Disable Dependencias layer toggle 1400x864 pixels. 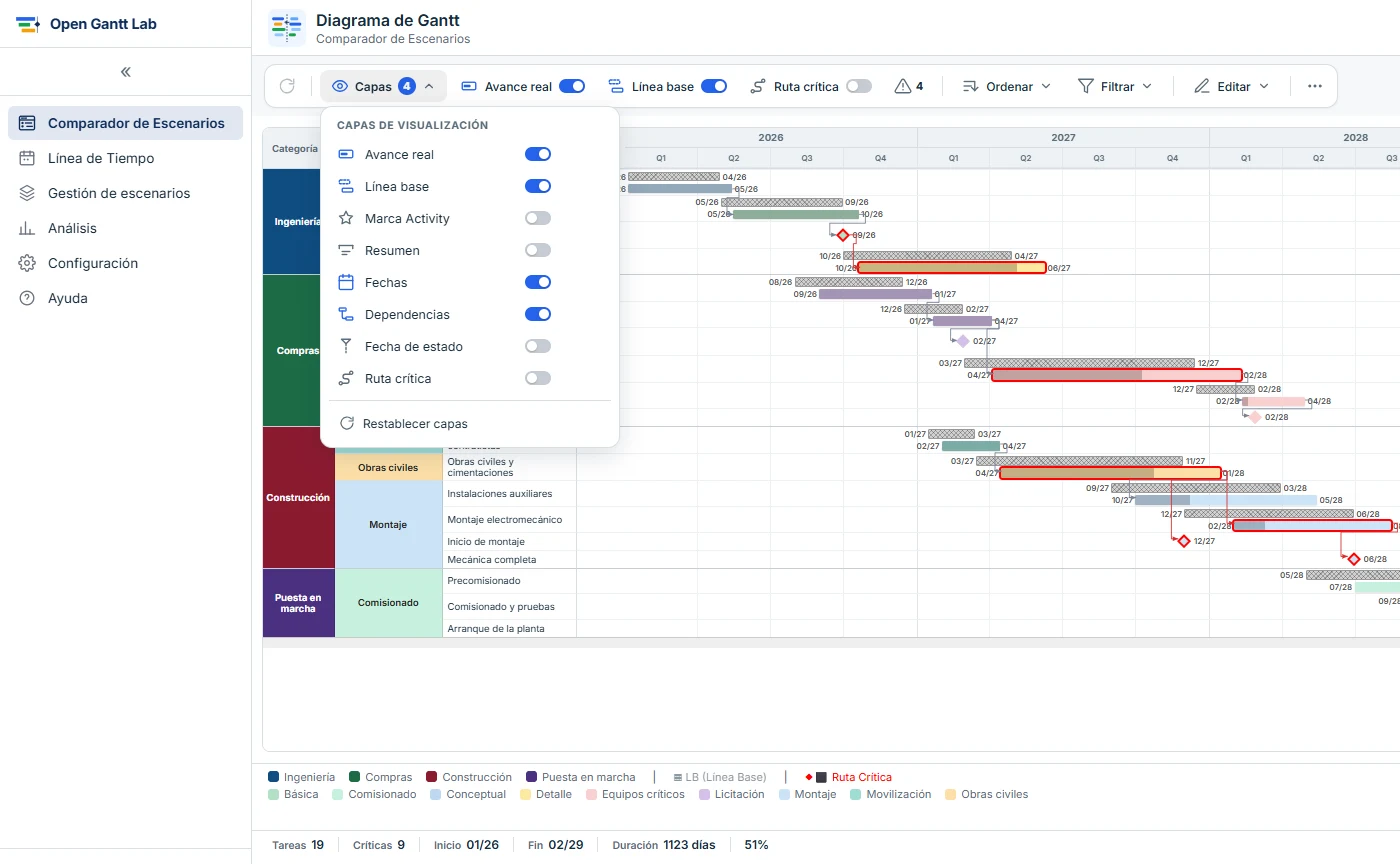pyautogui.click(x=538, y=314)
